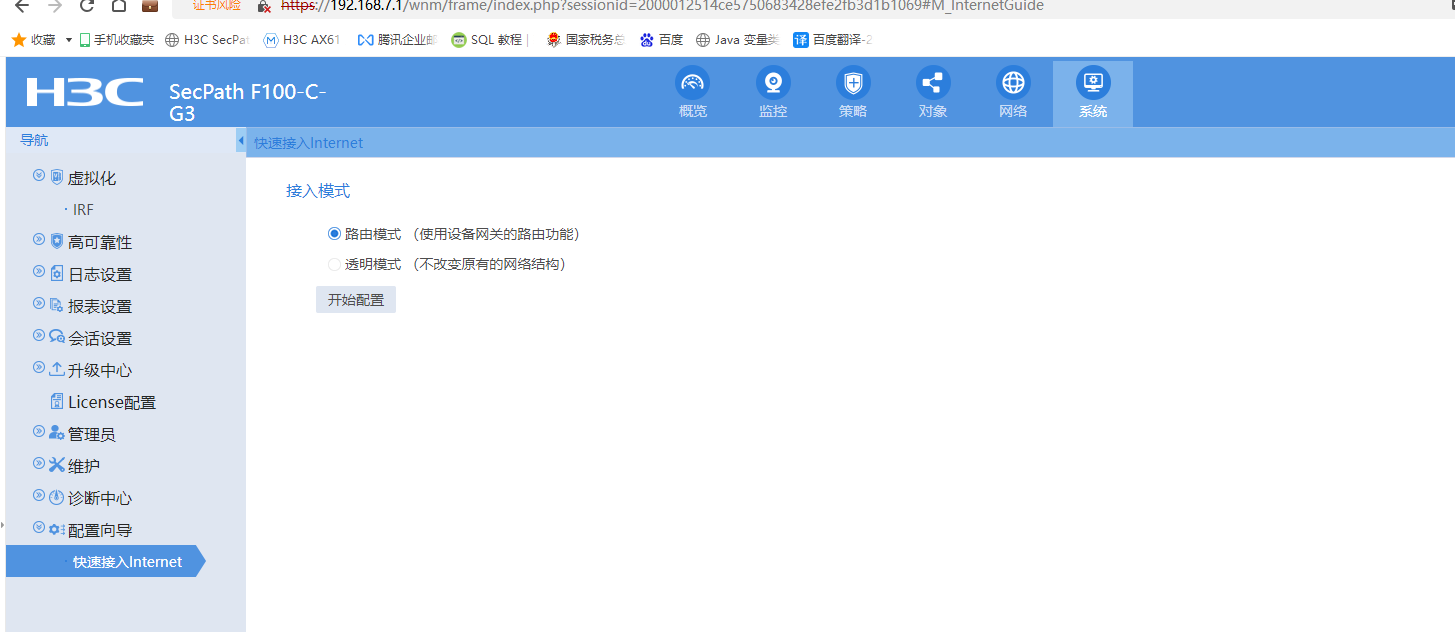Open IRF under 虚拟化
The height and width of the screenshot is (632, 1455).
[83, 210]
